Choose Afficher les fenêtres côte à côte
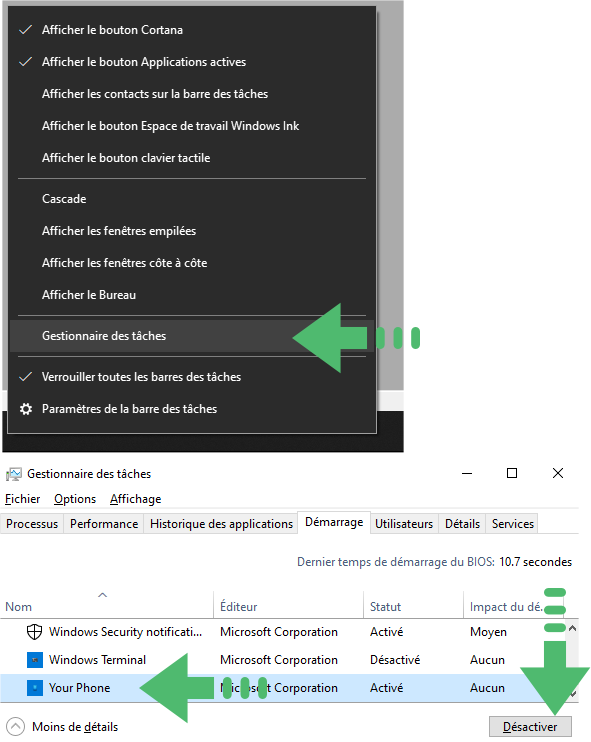The image size is (591, 742). [193, 263]
